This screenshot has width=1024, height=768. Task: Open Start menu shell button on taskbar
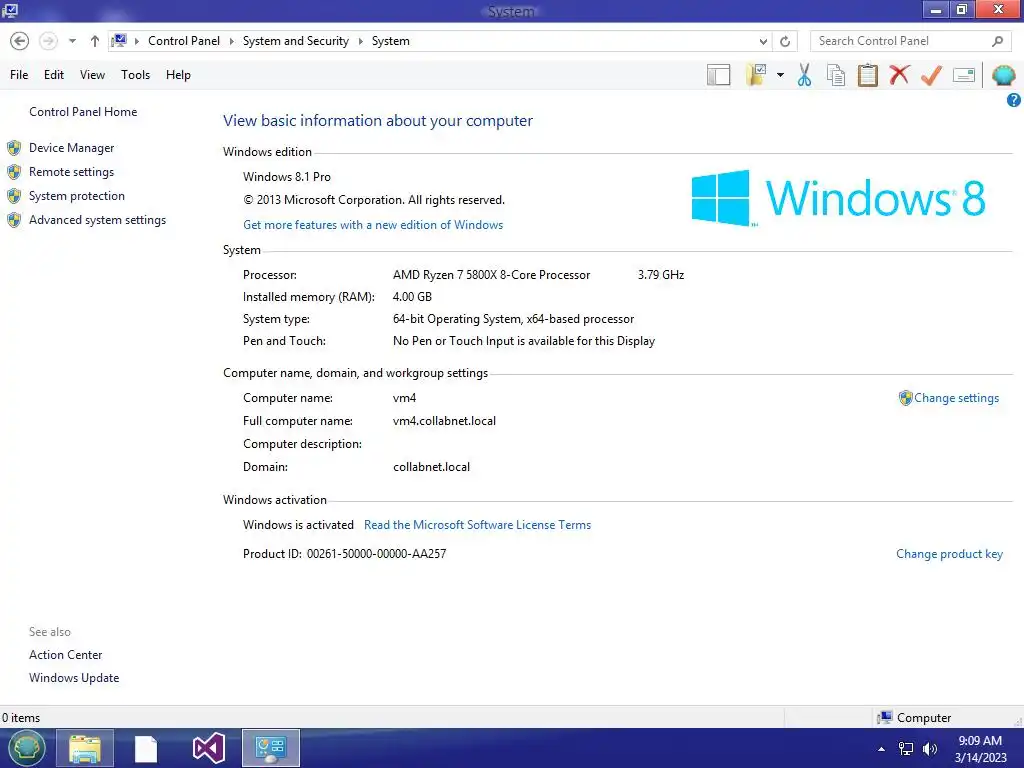pos(26,748)
